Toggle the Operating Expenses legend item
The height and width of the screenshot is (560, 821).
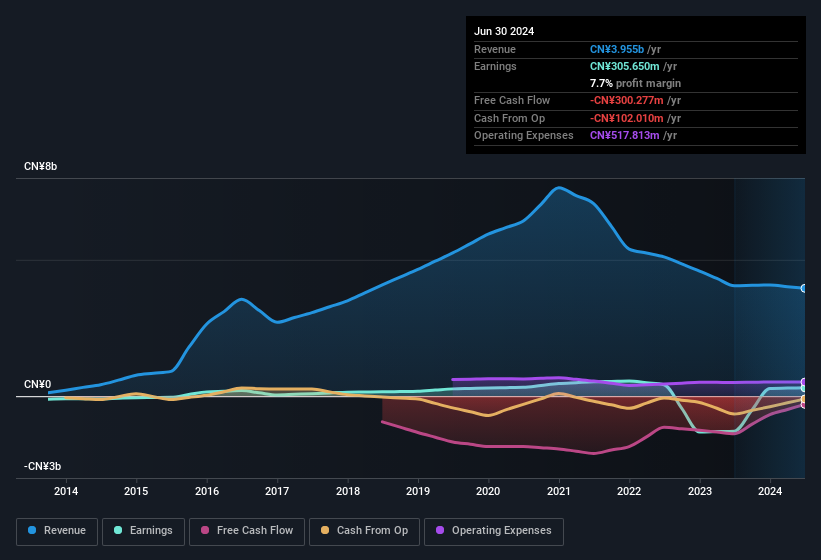(493, 530)
